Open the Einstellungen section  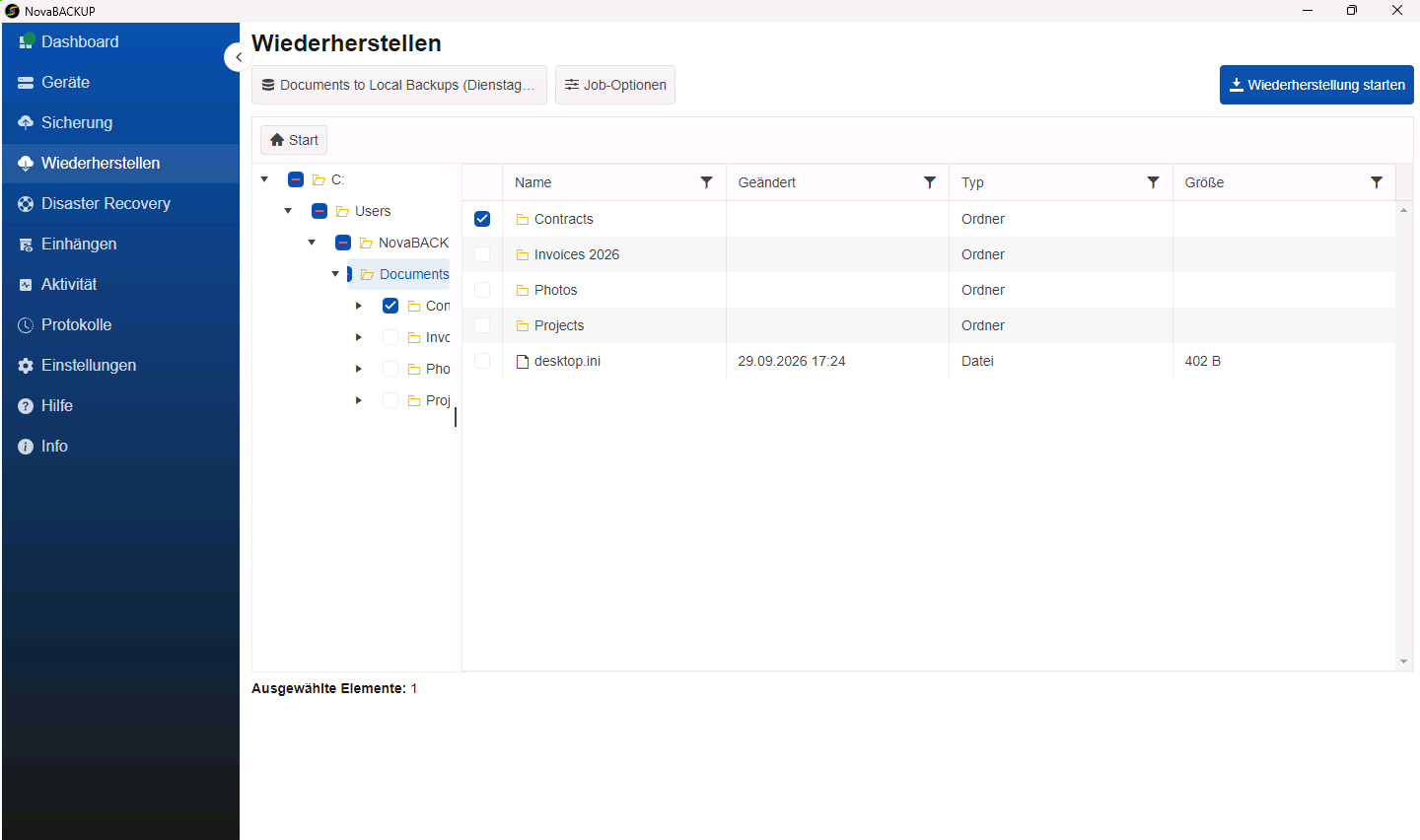tap(120, 366)
